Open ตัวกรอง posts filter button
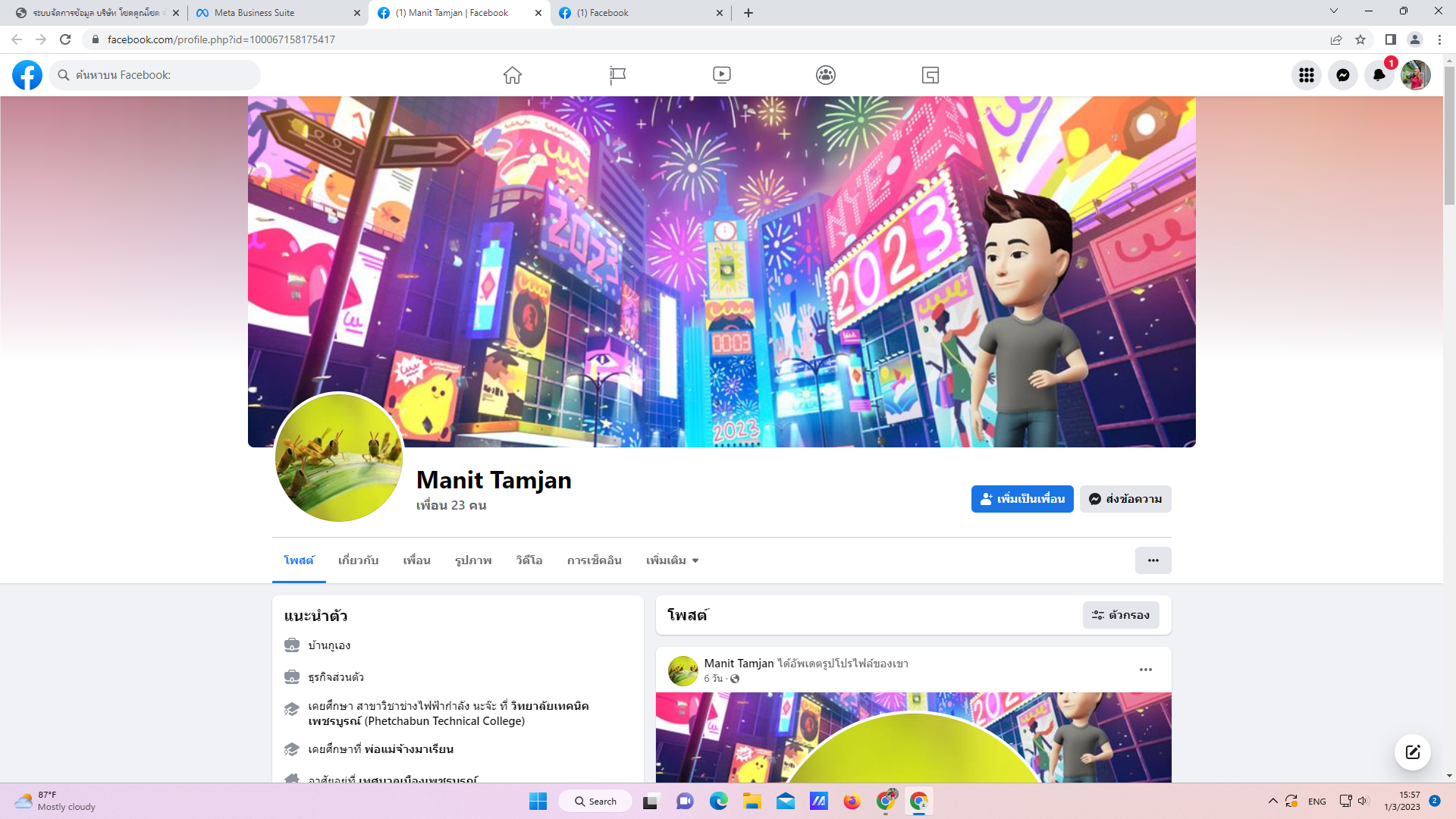Screen dimensions: 1456x819 click(x=1121, y=615)
